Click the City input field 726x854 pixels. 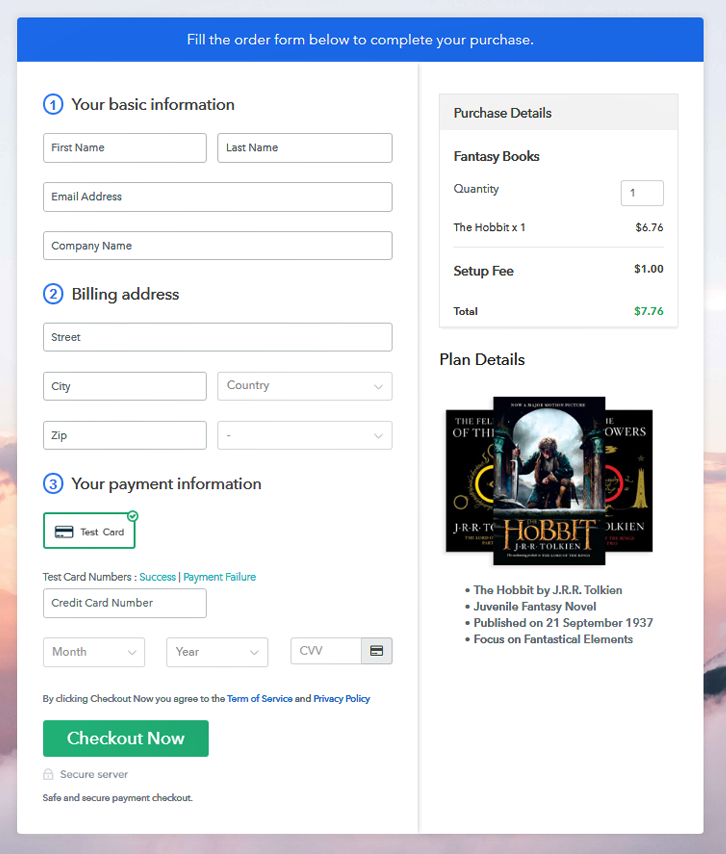click(x=125, y=386)
